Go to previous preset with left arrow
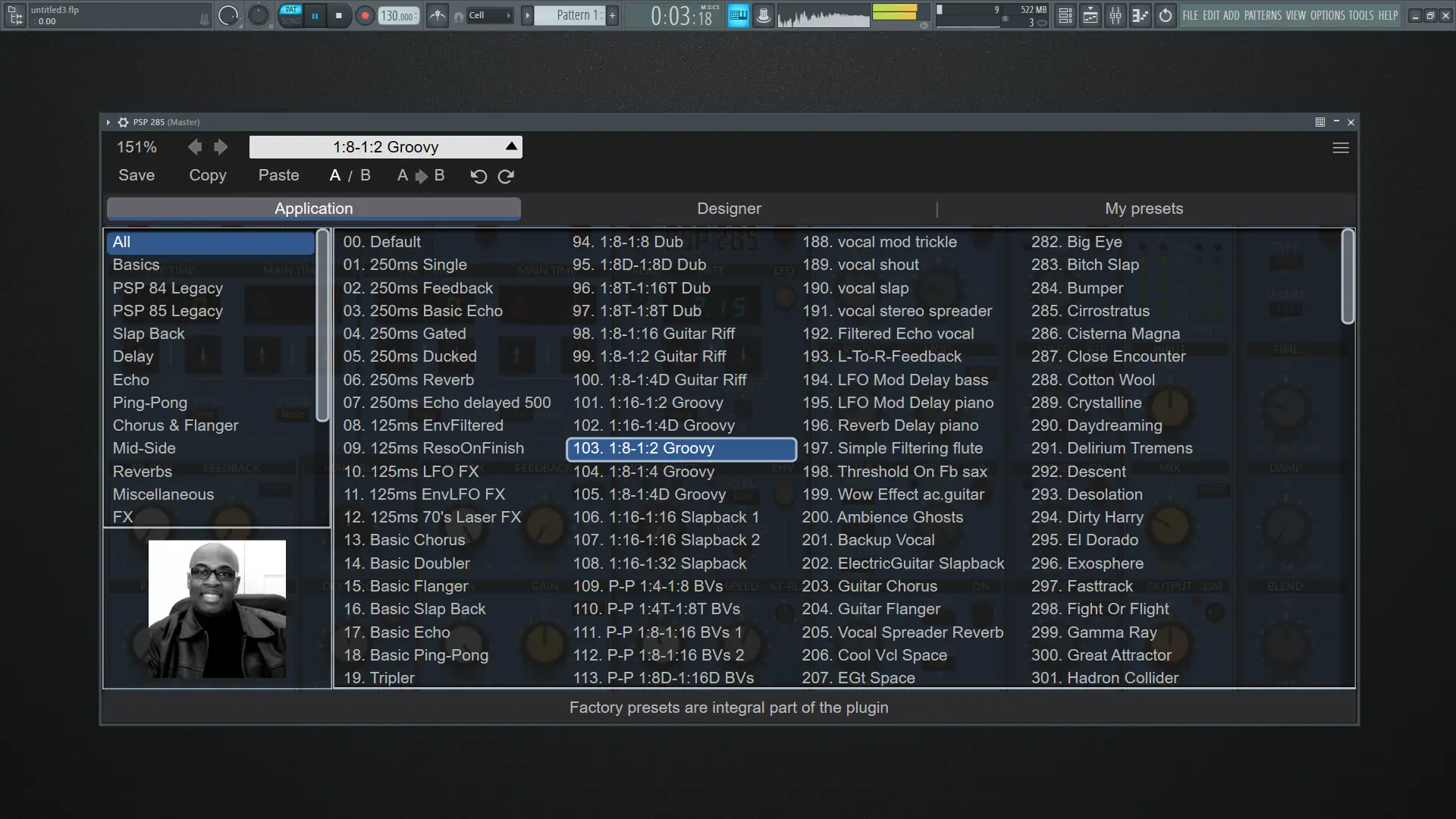Viewport: 1456px width, 819px height. [x=195, y=147]
